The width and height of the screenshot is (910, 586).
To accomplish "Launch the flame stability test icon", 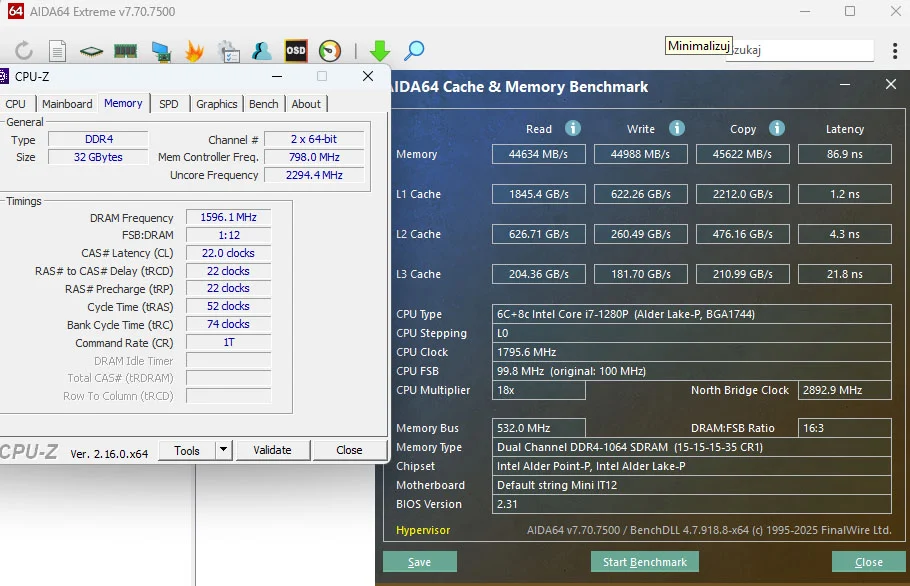I will (195, 51).
